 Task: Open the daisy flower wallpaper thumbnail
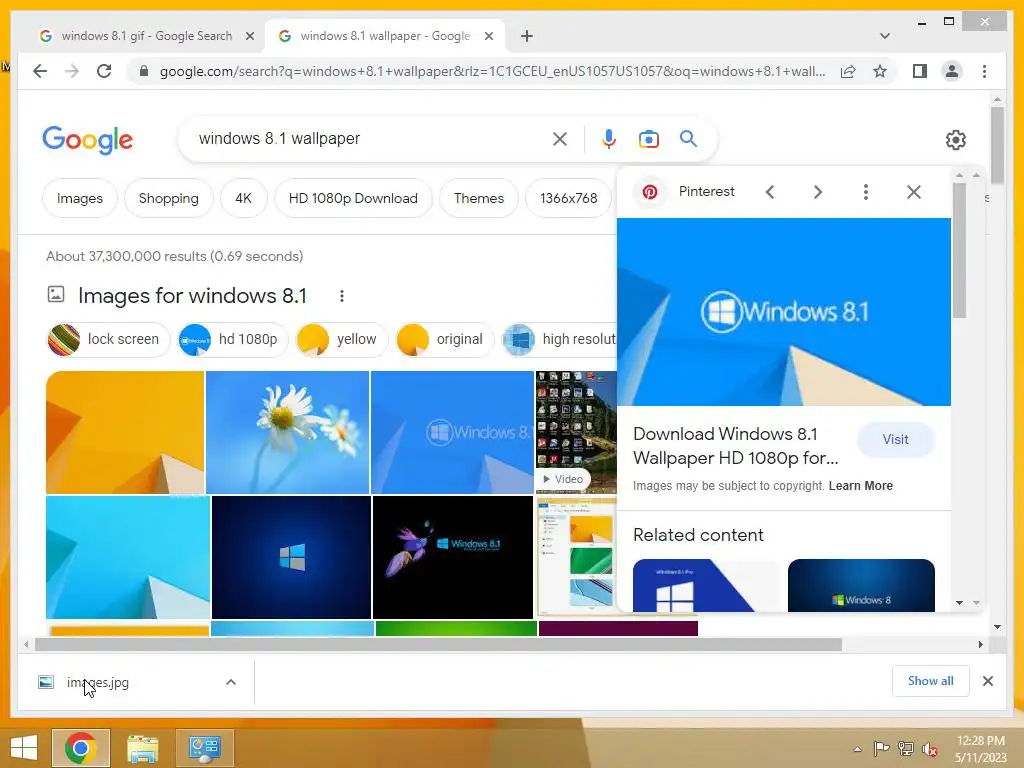click(287, 432)
